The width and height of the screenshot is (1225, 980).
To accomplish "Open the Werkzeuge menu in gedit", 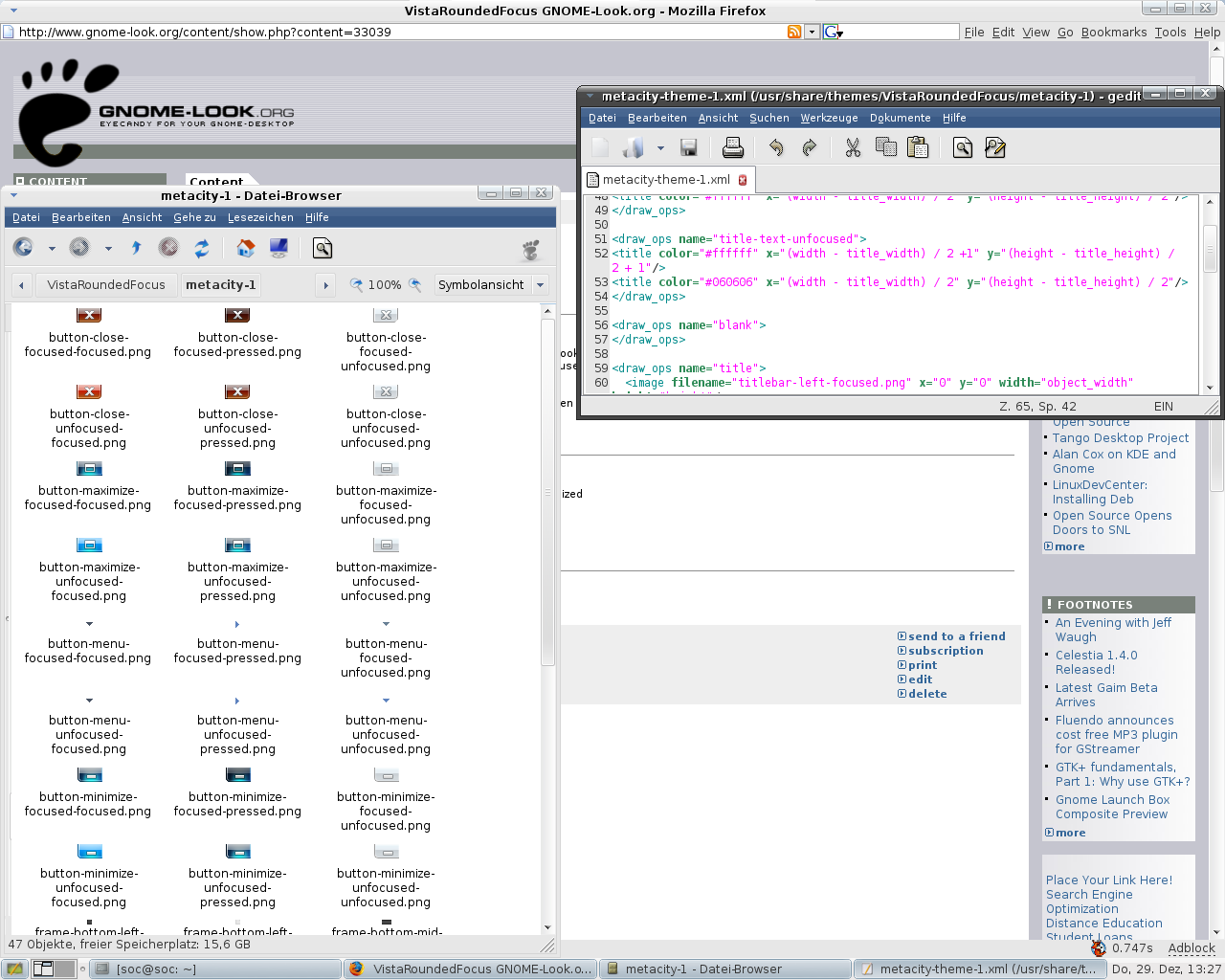I will (829, 118).
